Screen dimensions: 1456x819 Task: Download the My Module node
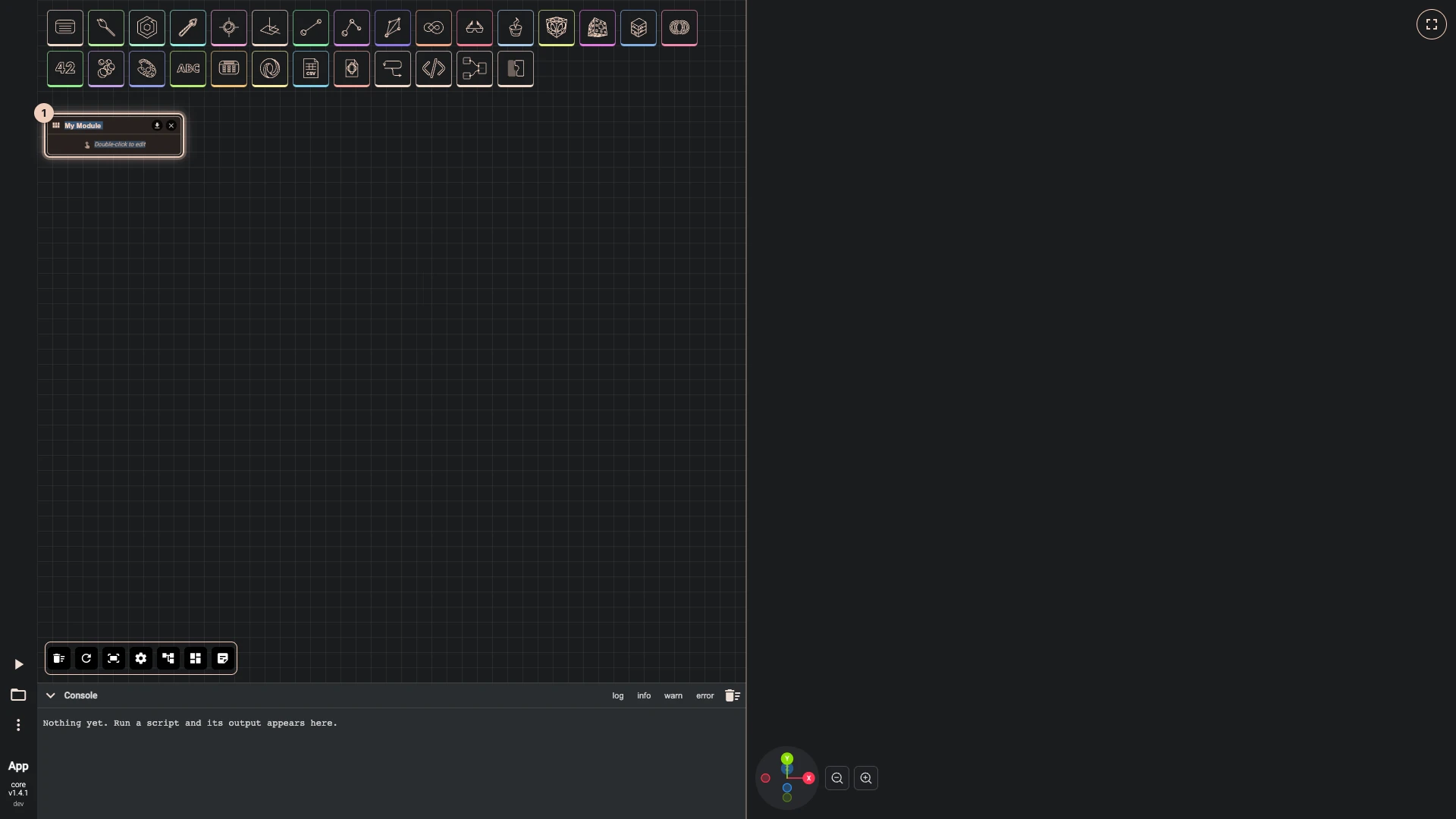[x=157, y=126]
